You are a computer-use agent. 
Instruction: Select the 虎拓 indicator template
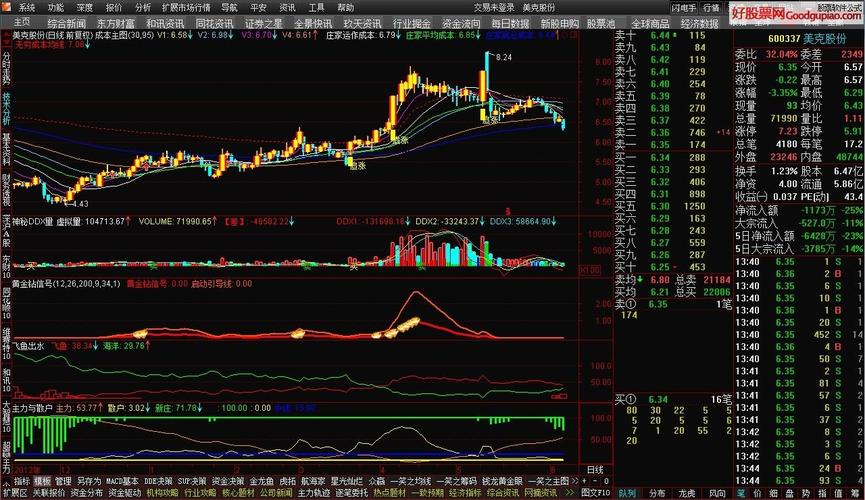[287, 481]
